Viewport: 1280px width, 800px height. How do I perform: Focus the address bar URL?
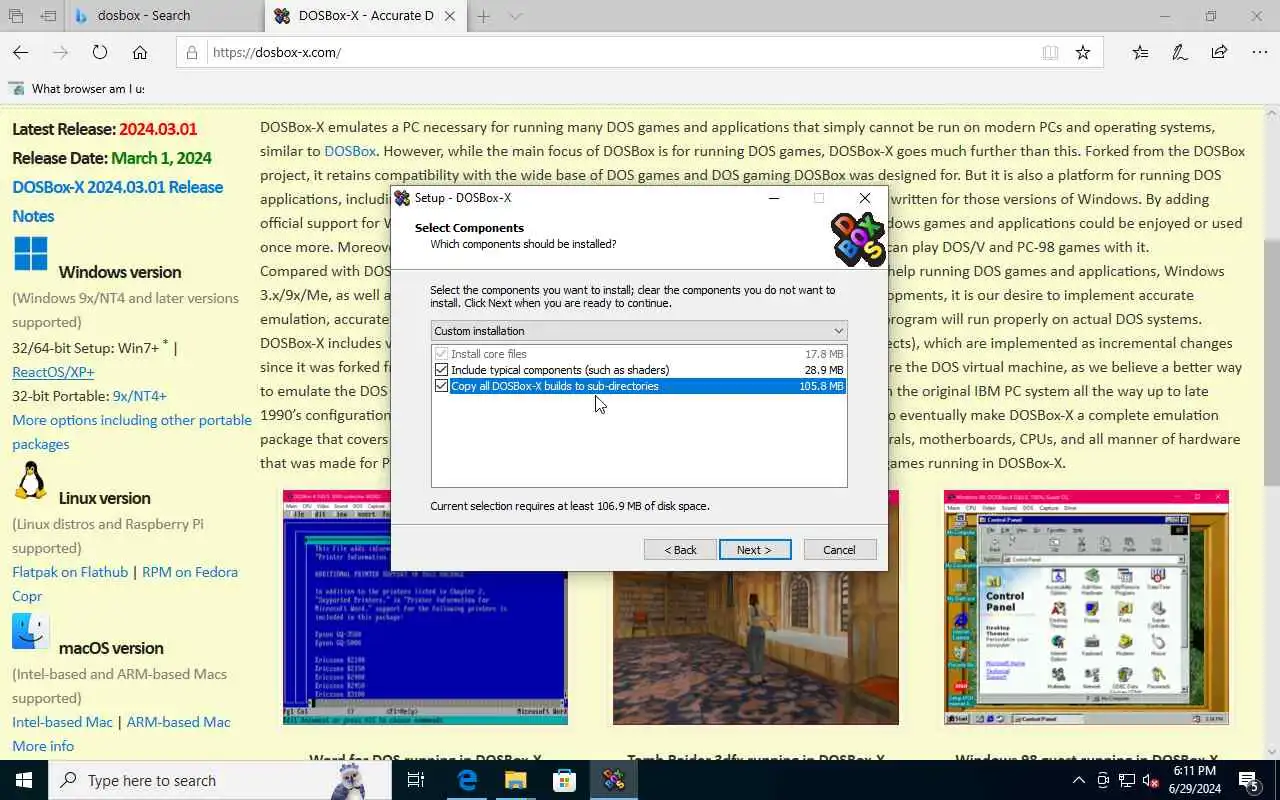coord(620,52)
